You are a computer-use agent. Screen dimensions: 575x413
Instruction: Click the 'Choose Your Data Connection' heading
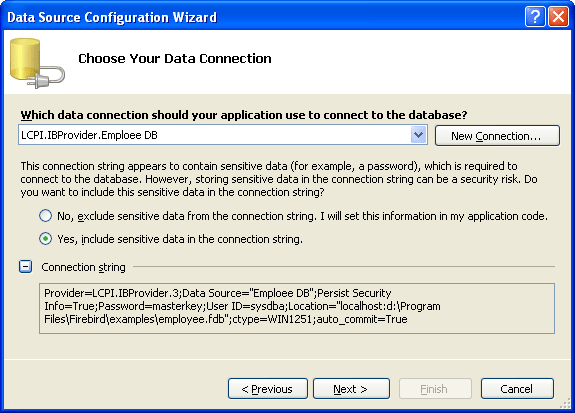pos(175,59)
